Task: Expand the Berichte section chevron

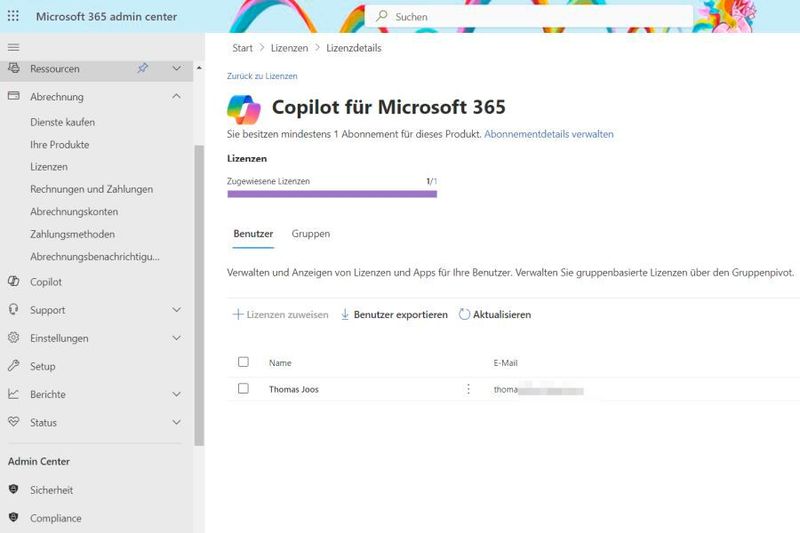Action: click(x=177, y=394)
